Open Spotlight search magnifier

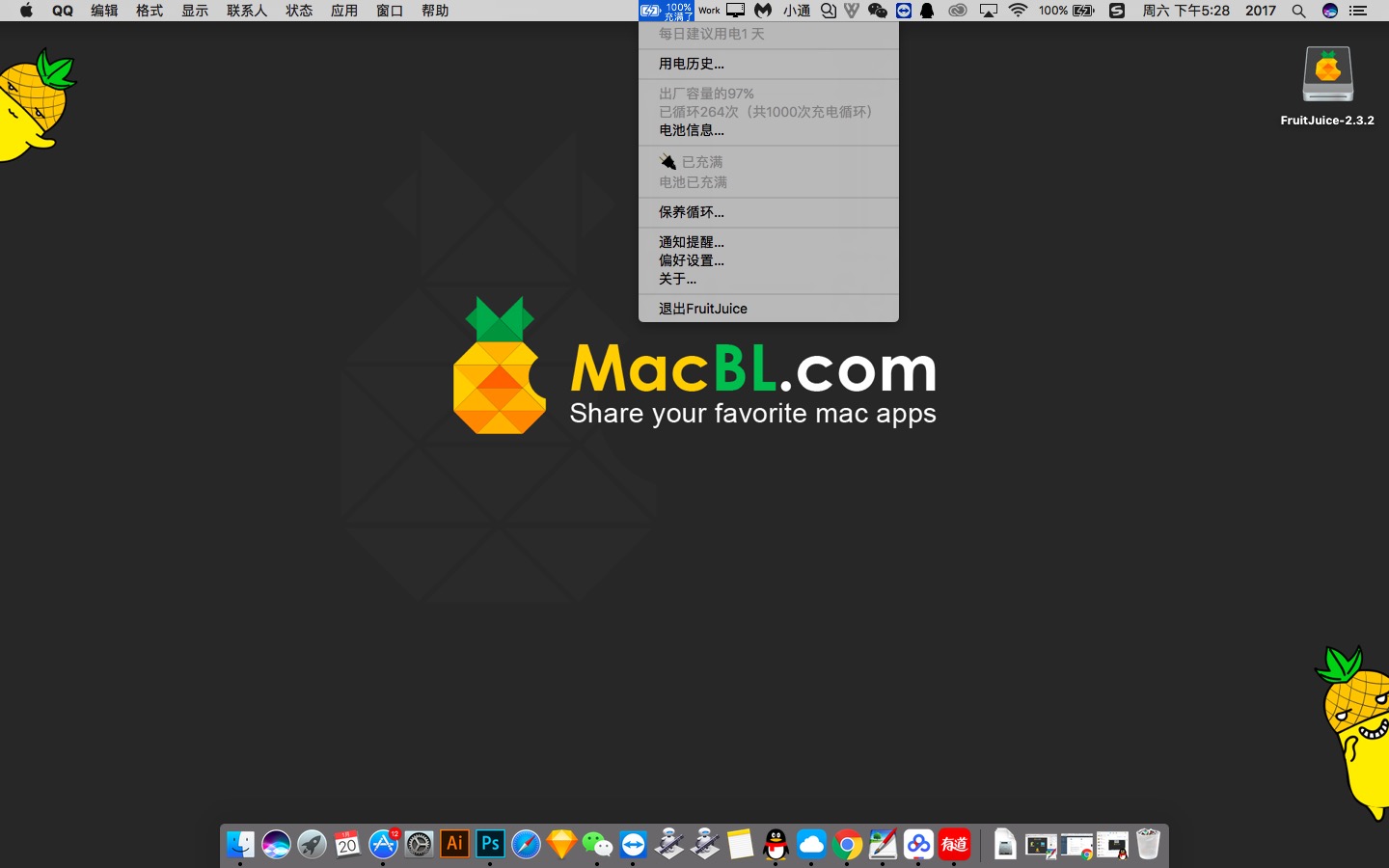[x=1299, y=11]
